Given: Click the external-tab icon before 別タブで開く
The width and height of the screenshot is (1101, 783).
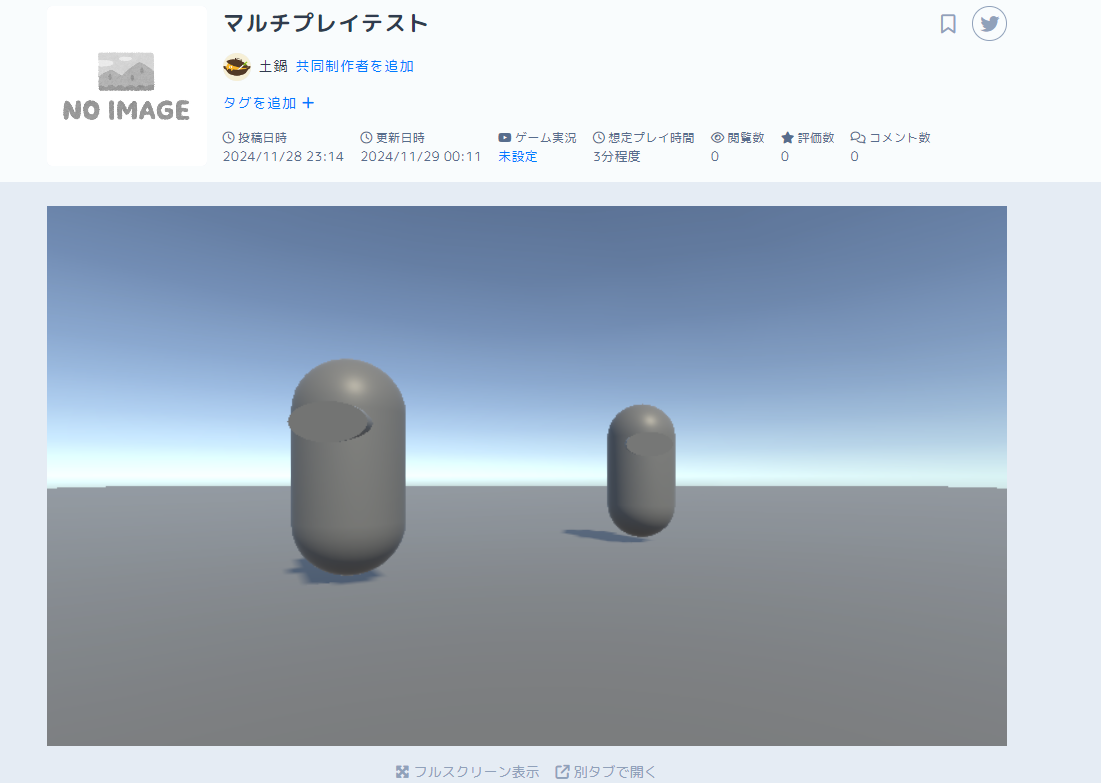Looking at the screenshot, I should [562, 771].
